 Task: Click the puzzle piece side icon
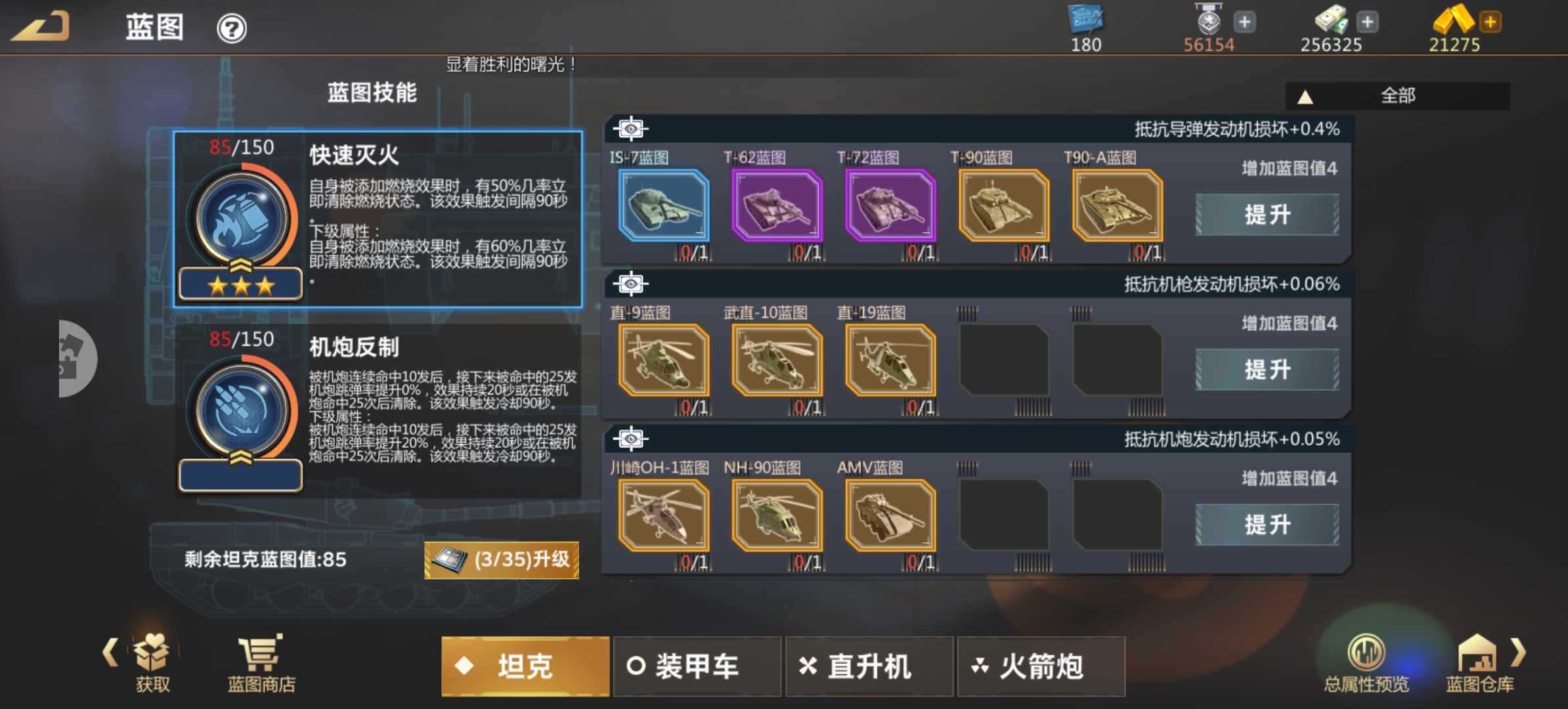click(x=76, y=358)
